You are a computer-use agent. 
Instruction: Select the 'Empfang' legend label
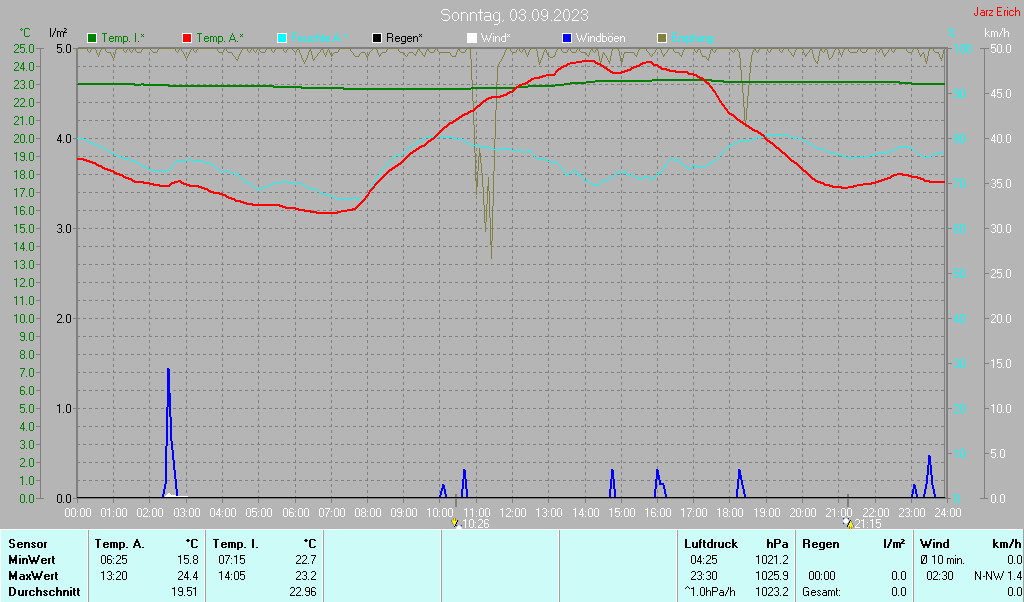pos(692,39)
